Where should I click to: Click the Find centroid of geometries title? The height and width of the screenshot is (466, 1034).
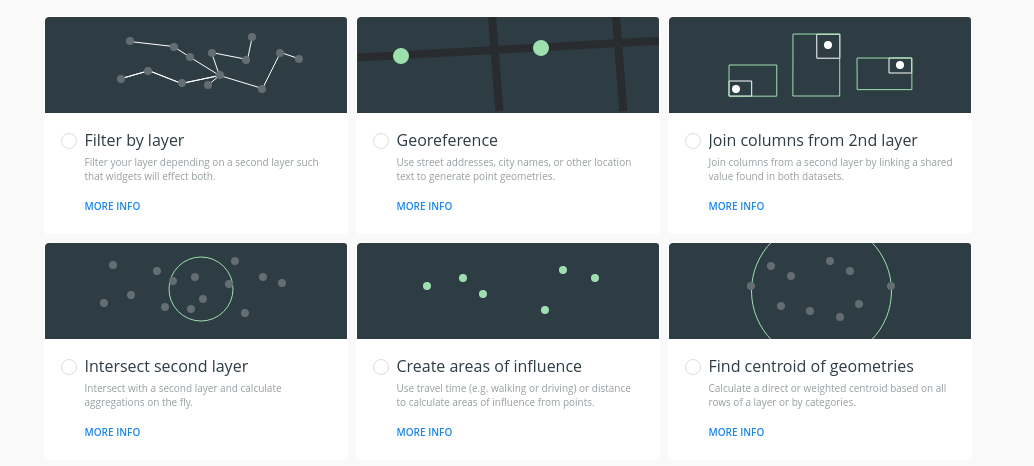pos(810,366)
